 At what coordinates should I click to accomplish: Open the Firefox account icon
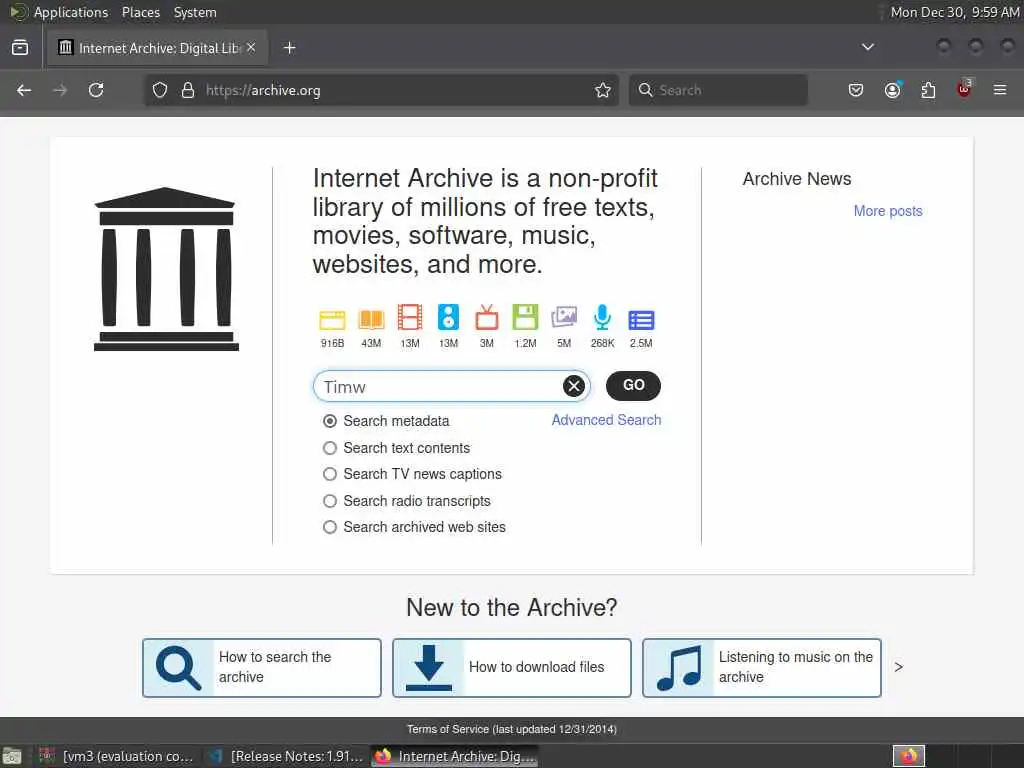(892, 90)
